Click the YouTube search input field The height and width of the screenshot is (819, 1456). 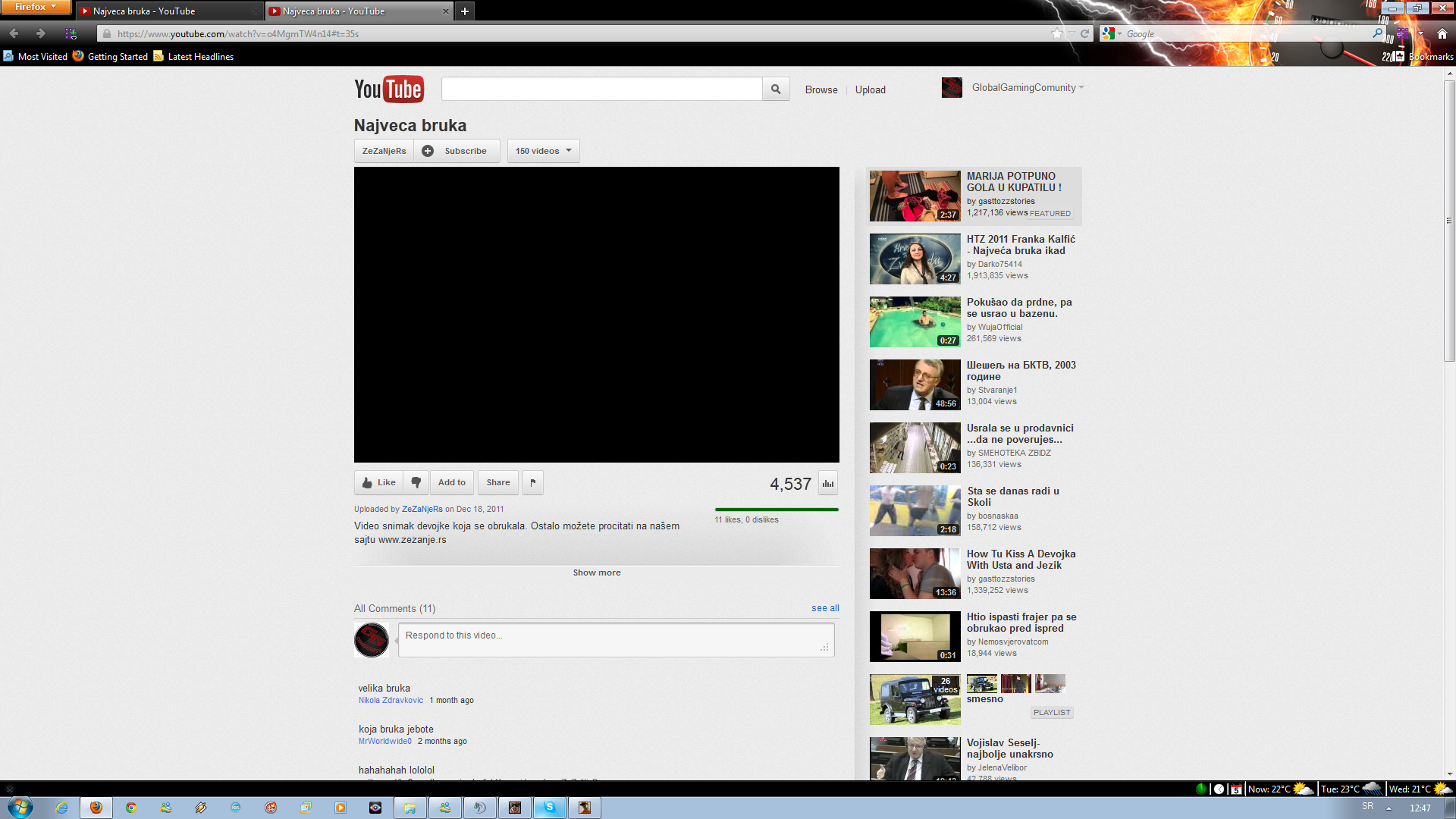601,89
